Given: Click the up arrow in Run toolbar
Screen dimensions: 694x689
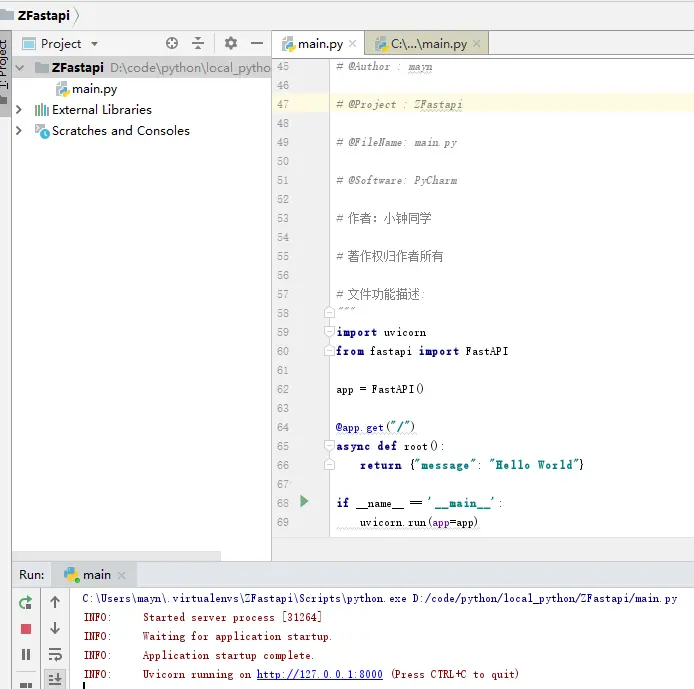Looking at the screenshot, I should click(x=55, y=602).
